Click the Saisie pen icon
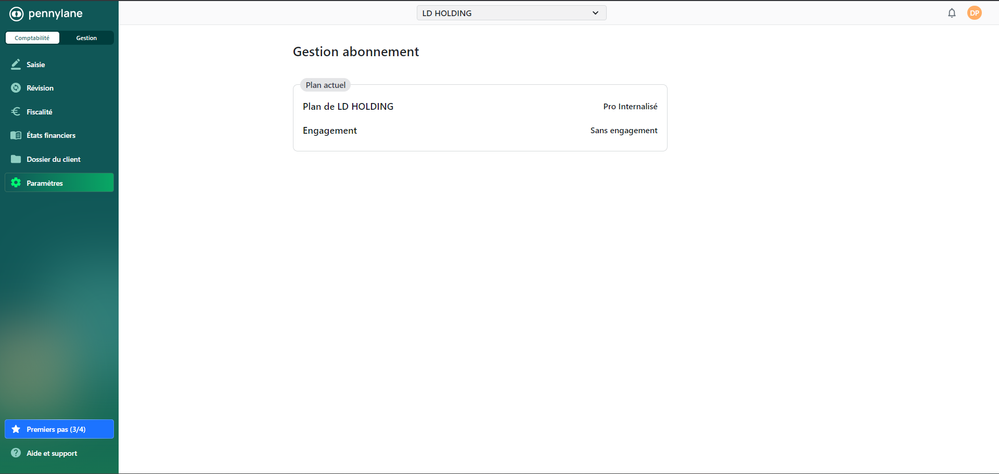 [16, 64]
